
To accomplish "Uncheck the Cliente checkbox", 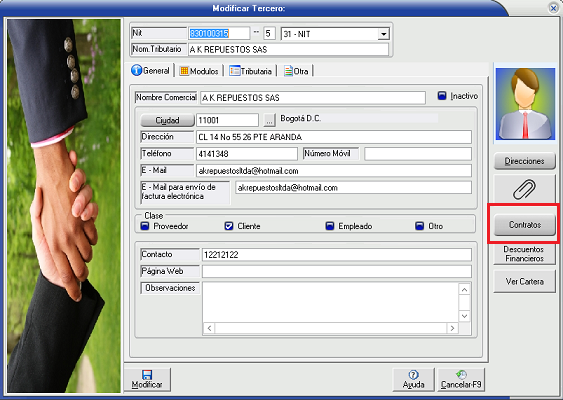I will coord(229,226).
